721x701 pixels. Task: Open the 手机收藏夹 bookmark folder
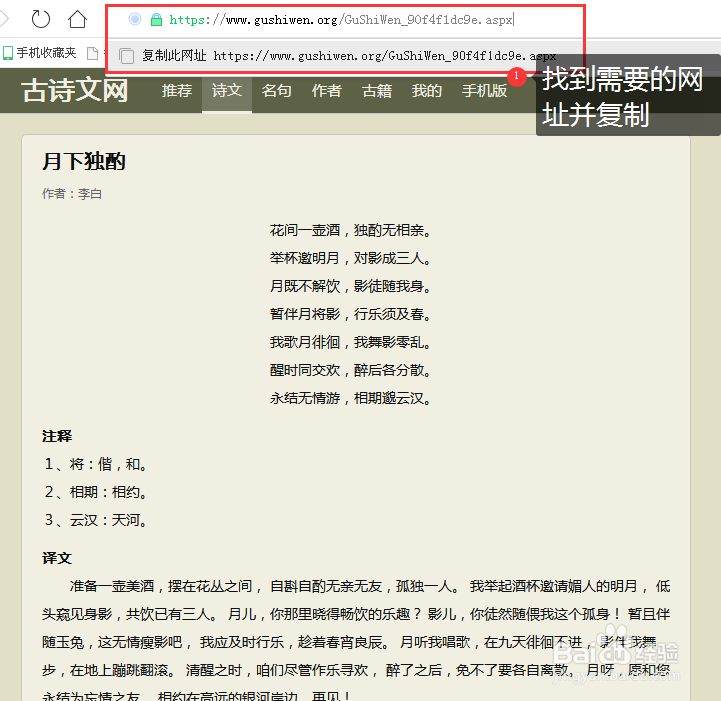(40, 53)
